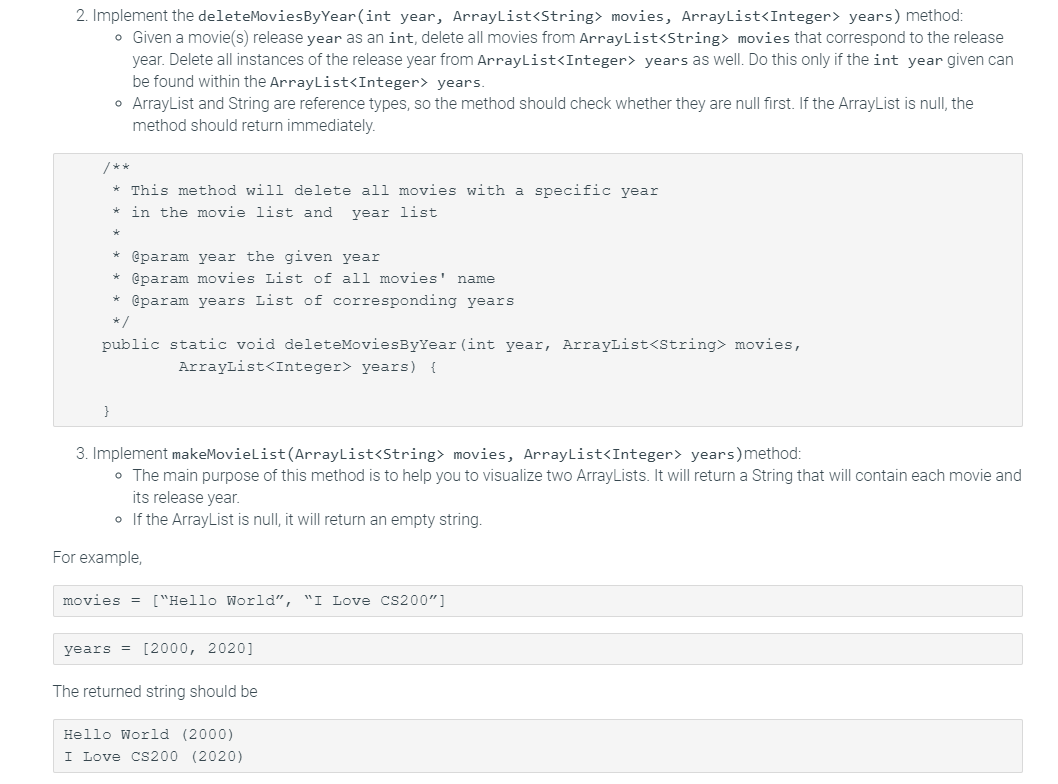This screenshot has height=784, width=1058.
Task: Click the movies example code box
Action: (537, 601)
